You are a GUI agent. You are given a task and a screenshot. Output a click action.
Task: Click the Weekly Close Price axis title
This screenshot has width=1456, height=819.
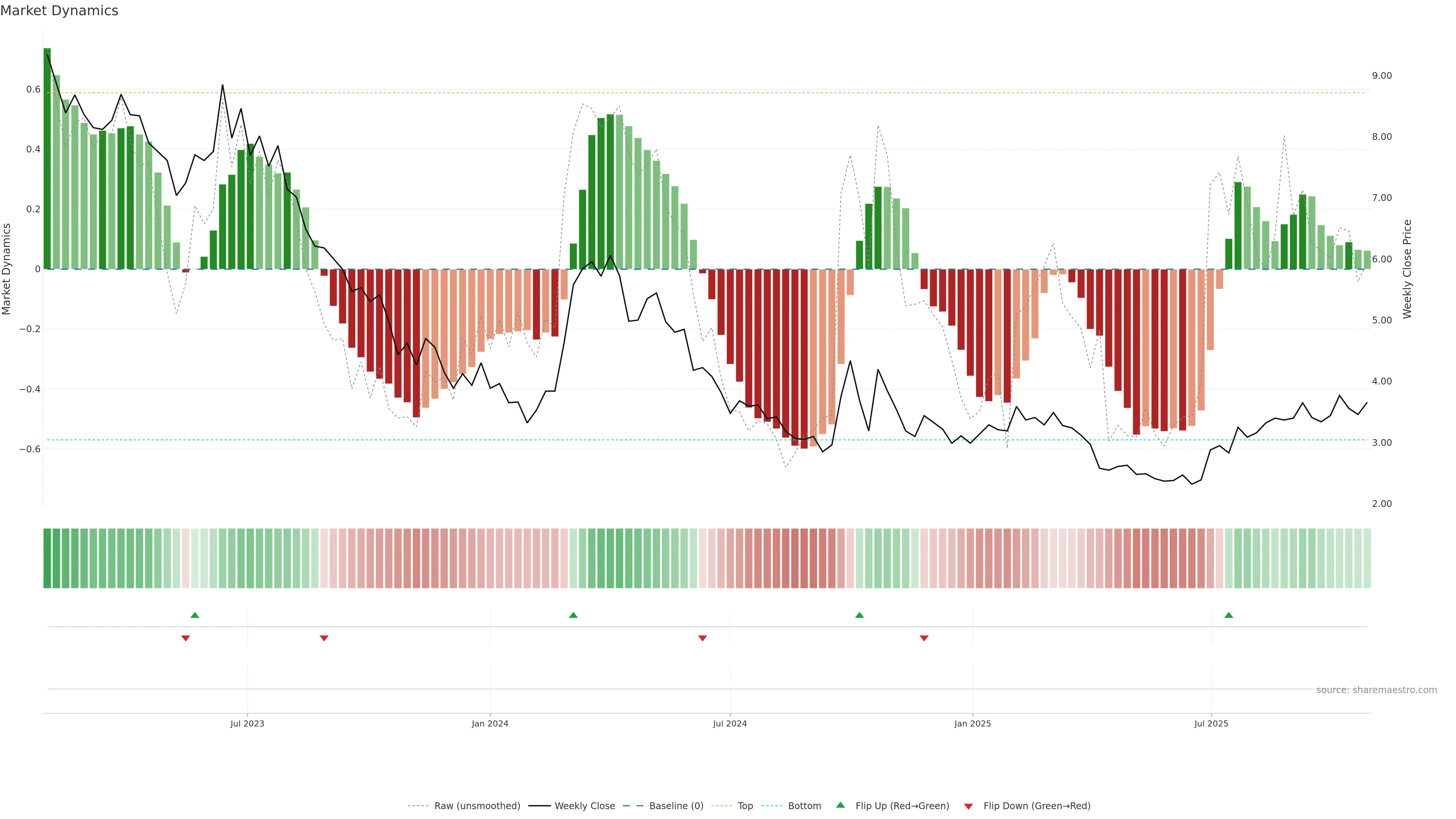point(1407,269)
